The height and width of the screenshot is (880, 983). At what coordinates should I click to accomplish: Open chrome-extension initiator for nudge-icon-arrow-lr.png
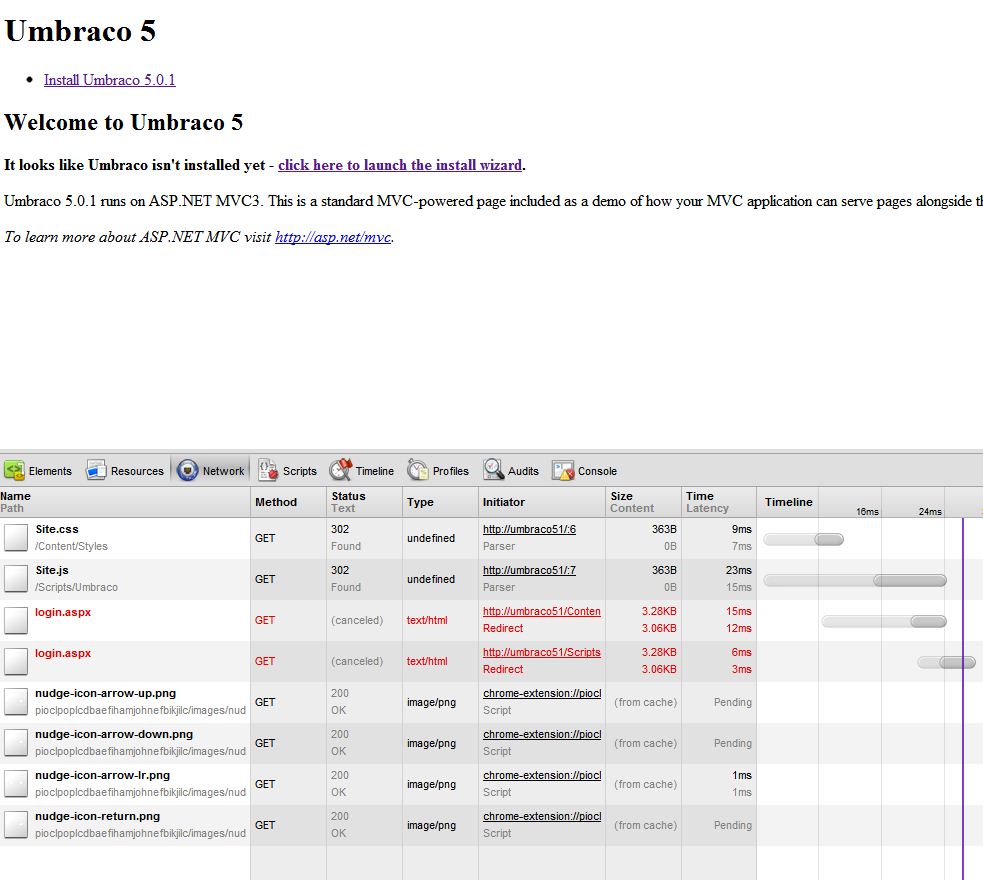point(542,775)
